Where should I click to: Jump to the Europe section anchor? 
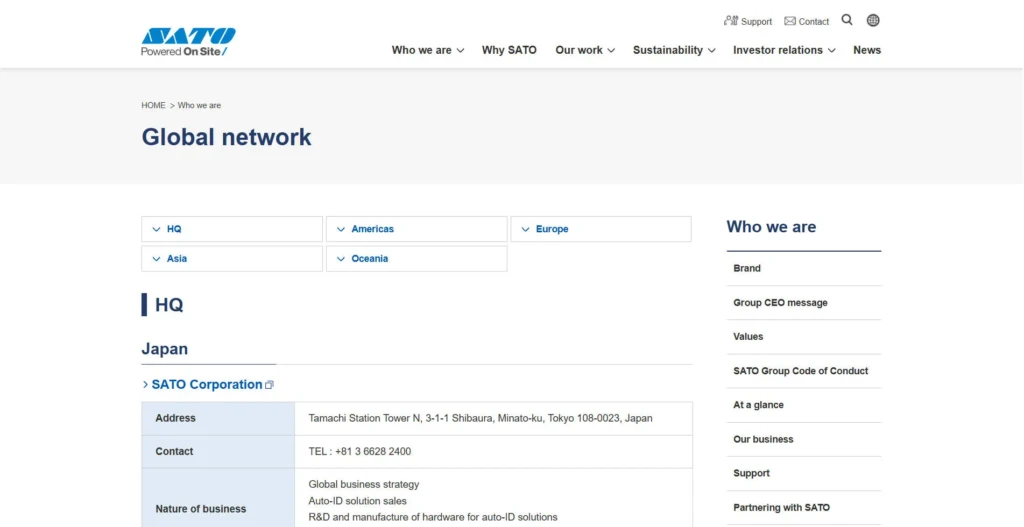pyautogui.click(x=601, y=229)
